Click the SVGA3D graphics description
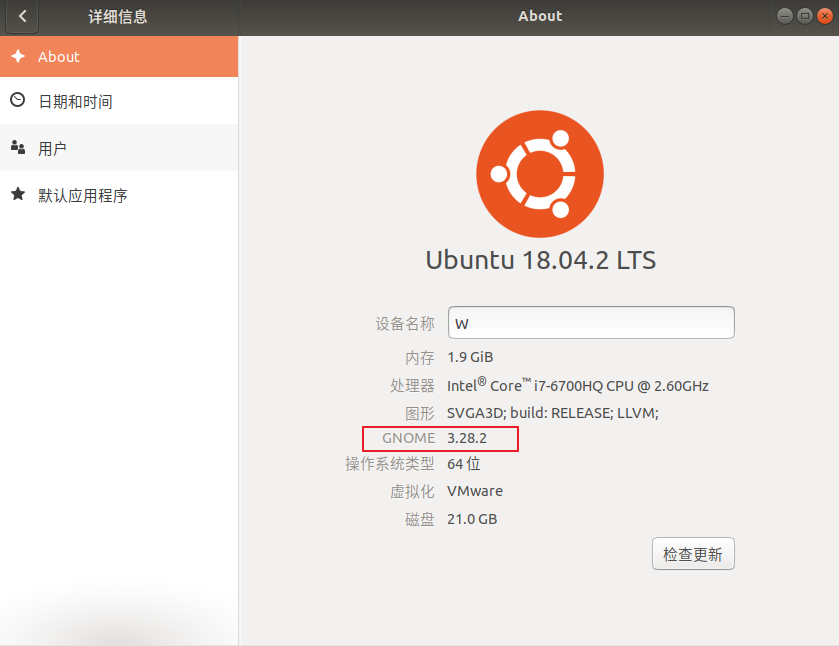Viewport: 839px width, 646px height. click(552, 412)
